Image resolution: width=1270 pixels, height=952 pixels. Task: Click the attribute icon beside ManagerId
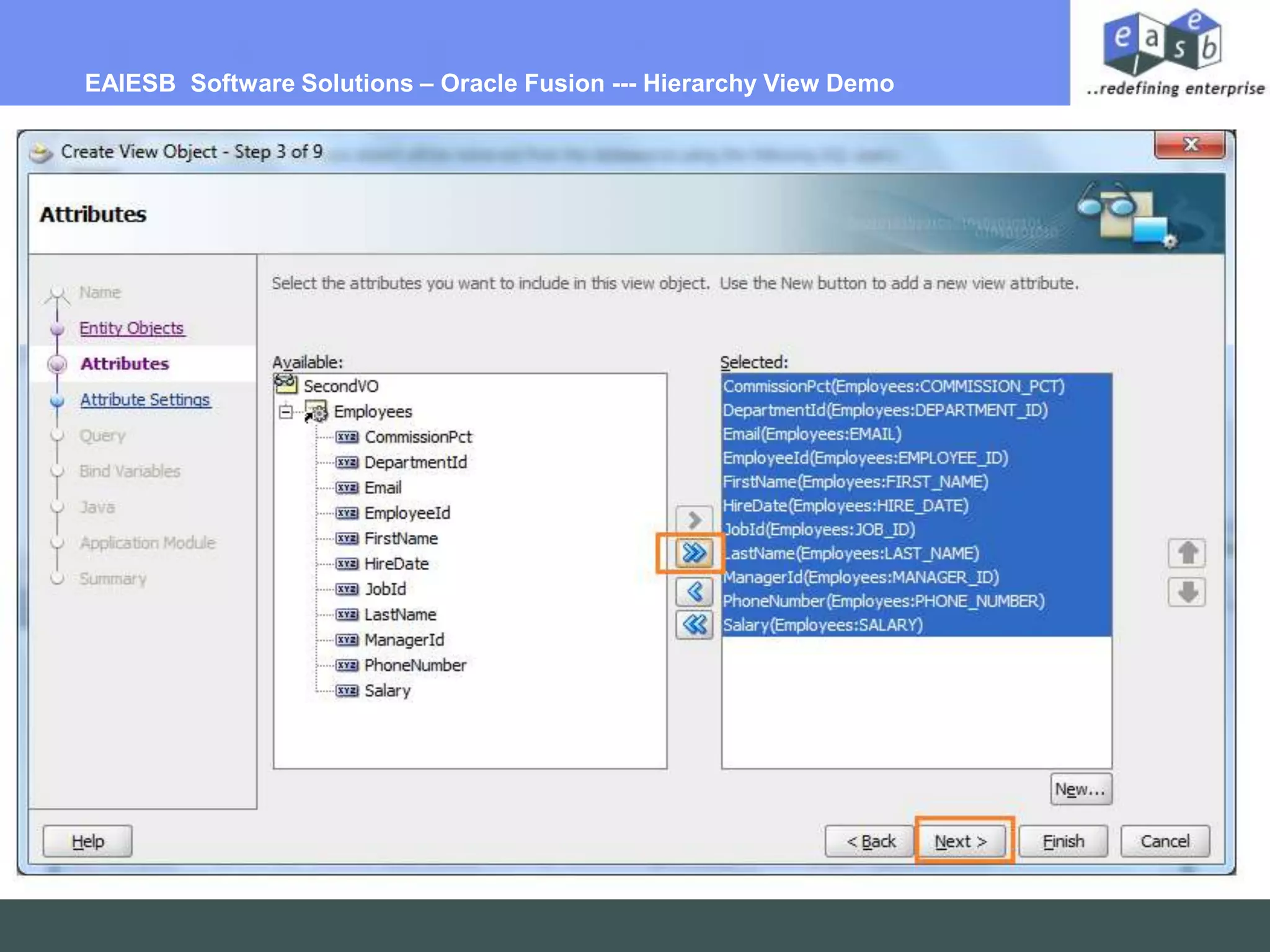(347, 640)
